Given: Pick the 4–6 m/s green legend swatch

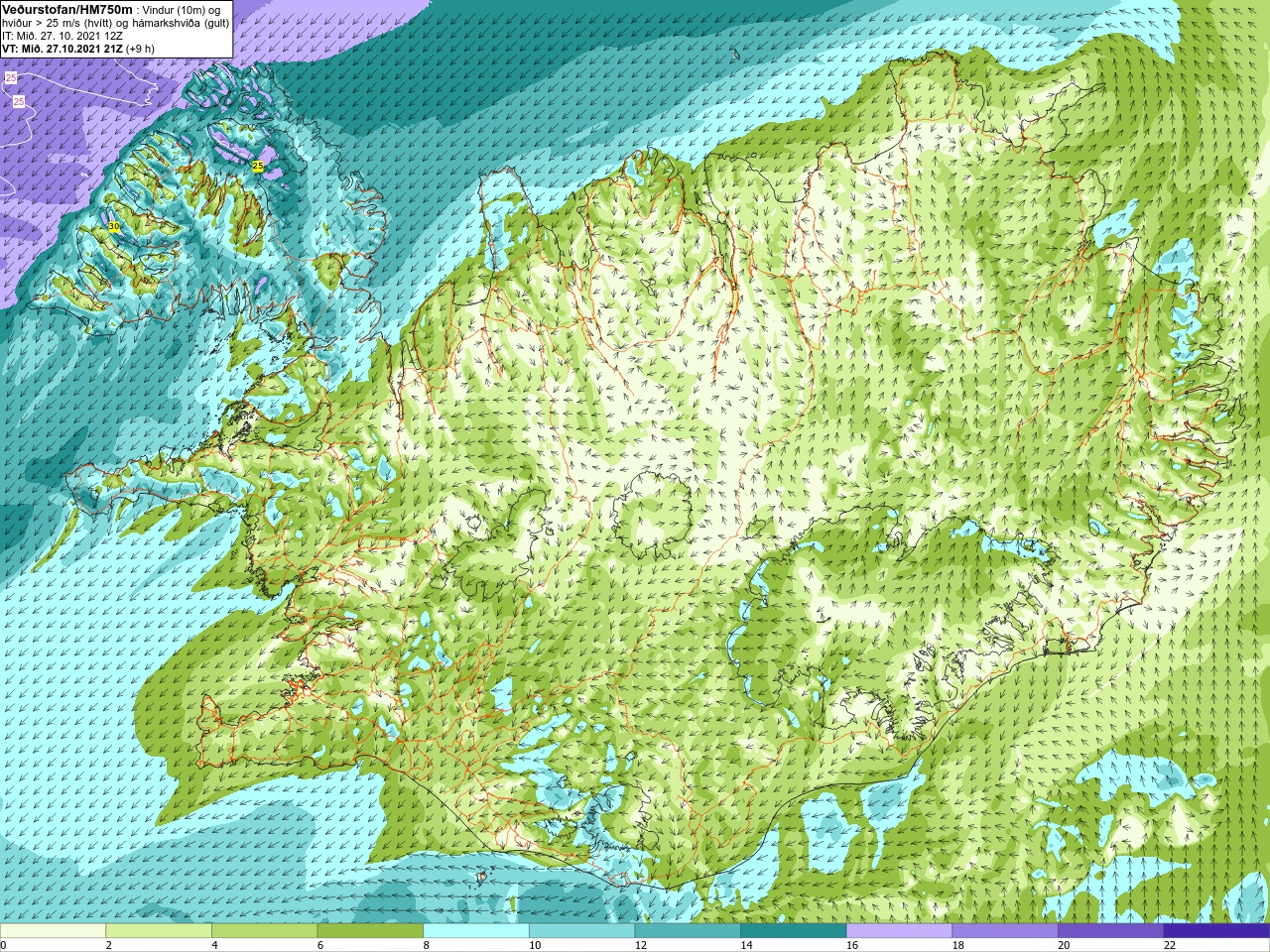Looking at the screenshot, I should click(x=265, y=931).
